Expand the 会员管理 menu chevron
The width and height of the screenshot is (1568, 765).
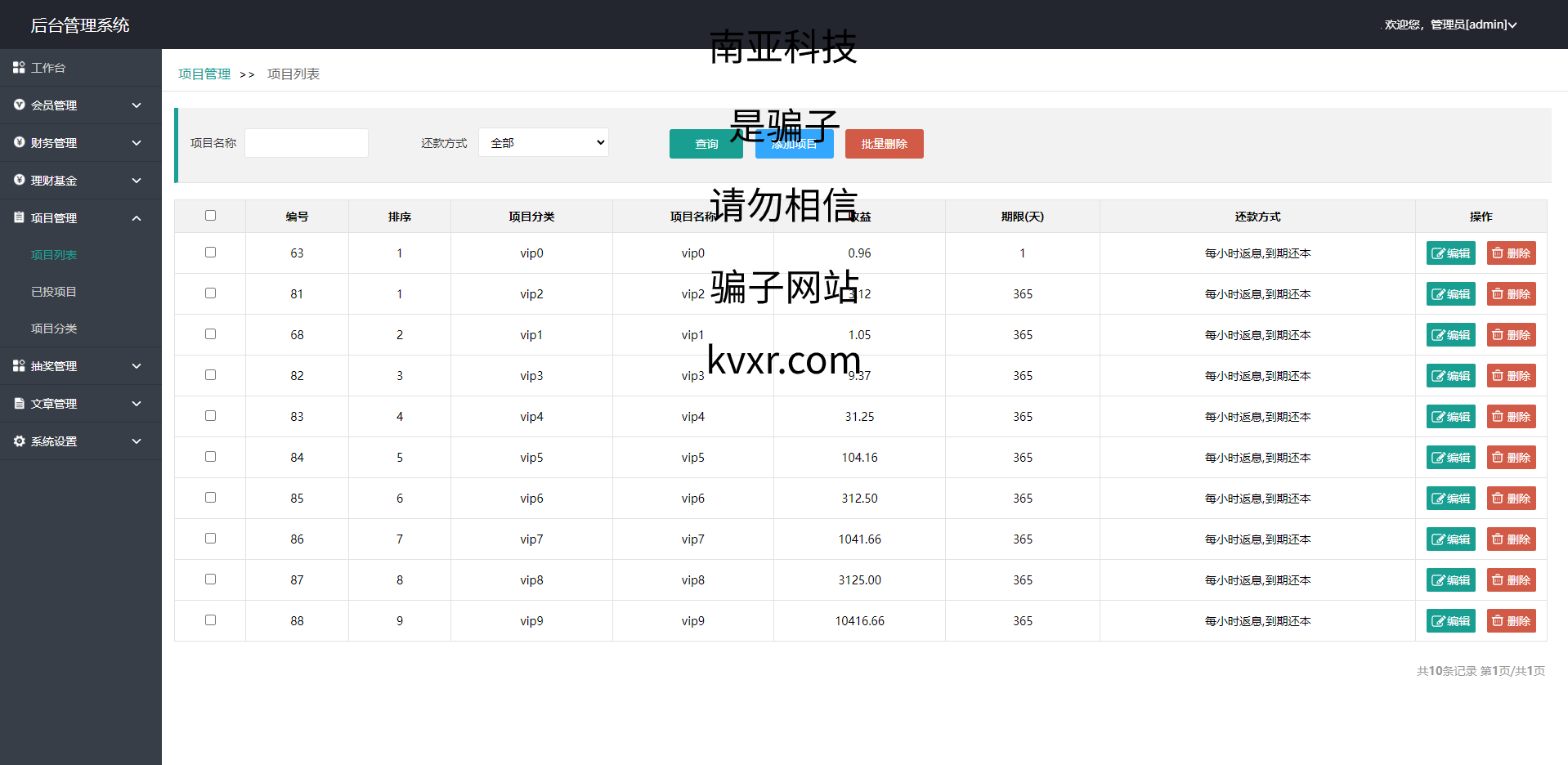point(137,105)
